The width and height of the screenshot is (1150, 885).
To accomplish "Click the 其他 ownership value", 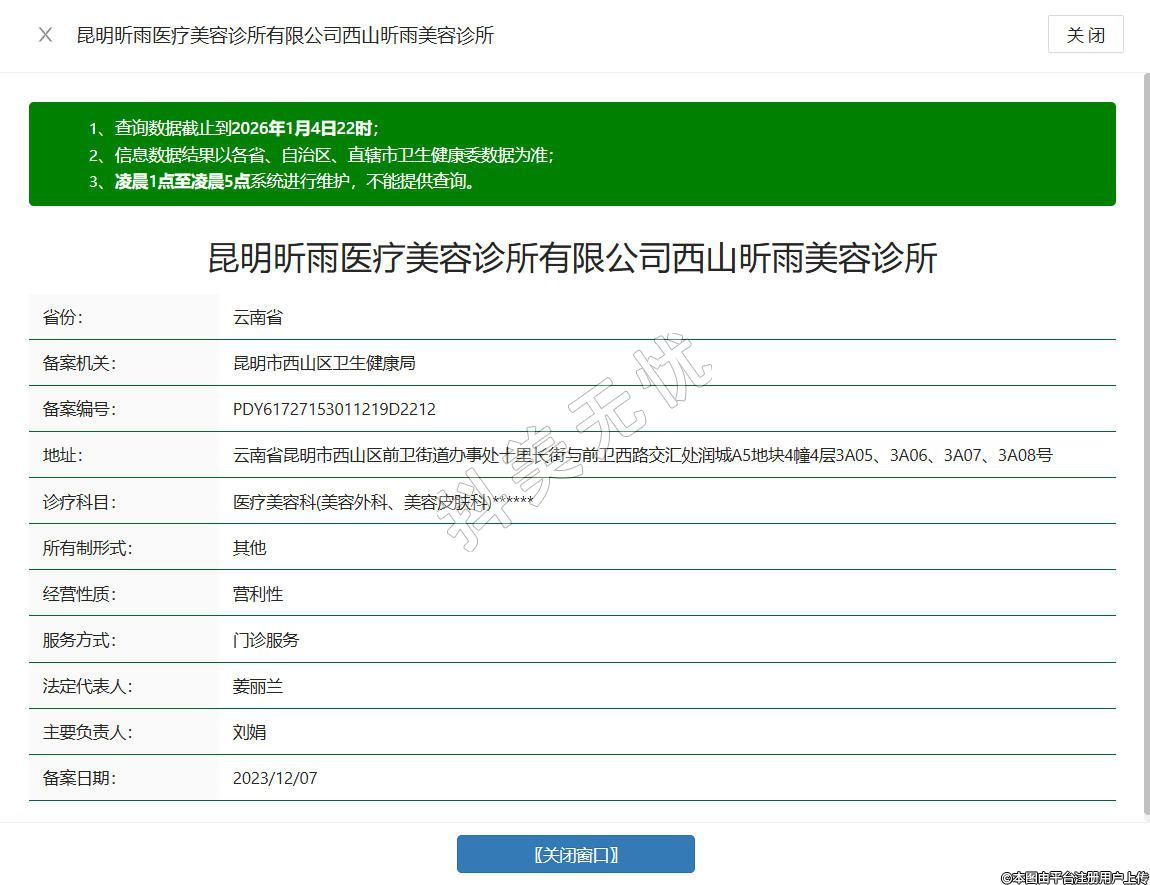I will 249,548.
